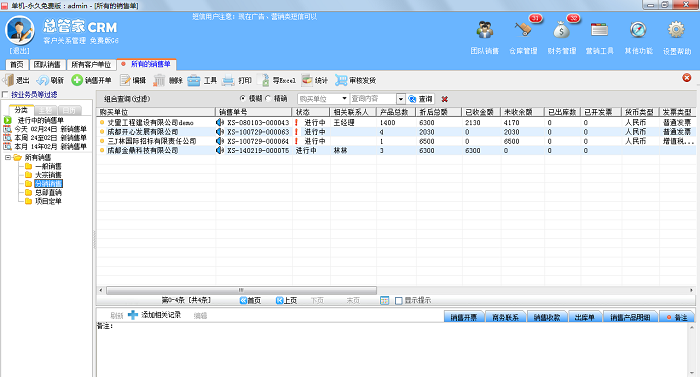Open 销售收款 bottom tab
The image size is (700, 377).
coord(546,317)
